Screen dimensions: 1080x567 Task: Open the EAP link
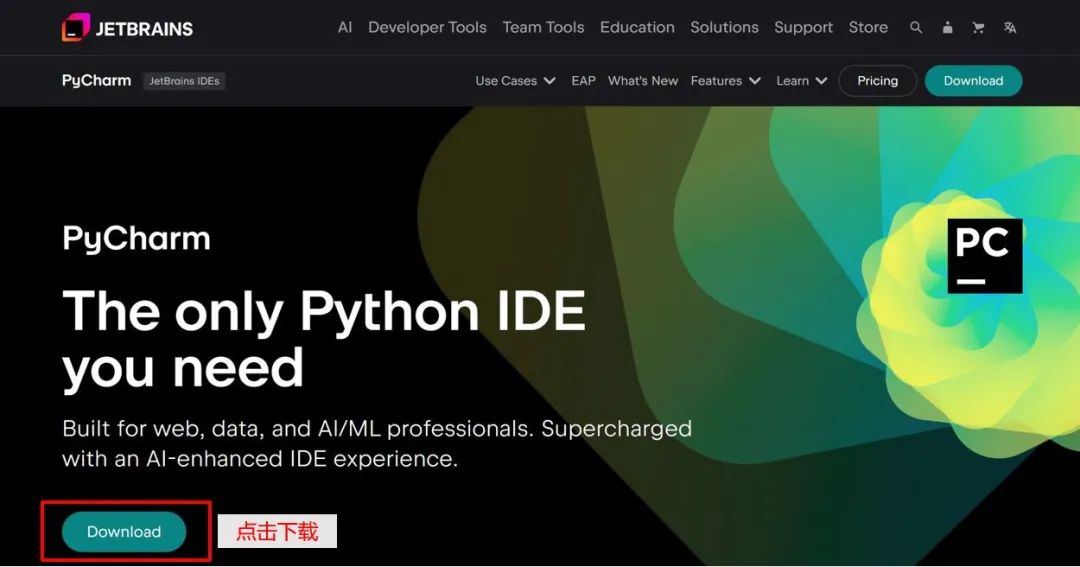tap(583, 81)
